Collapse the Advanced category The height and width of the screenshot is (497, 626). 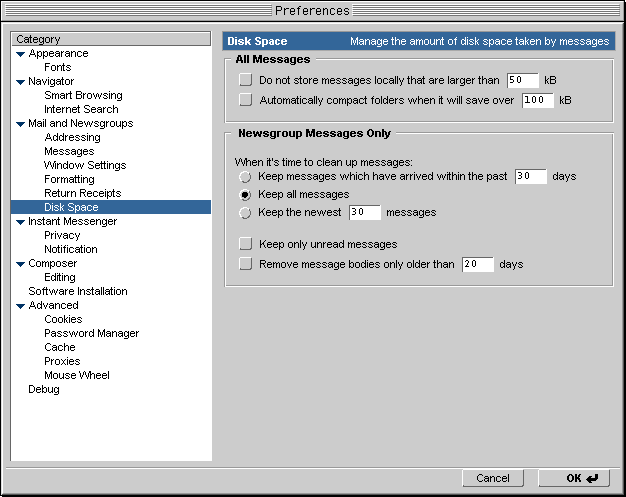[20, 306]
